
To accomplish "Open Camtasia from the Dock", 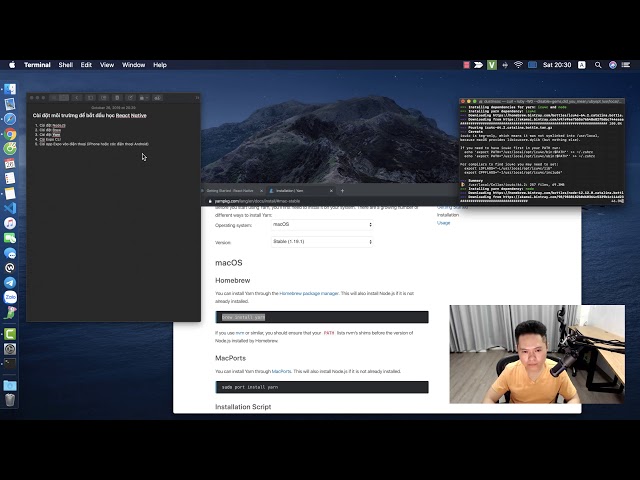I will click(x=10, y=334).
